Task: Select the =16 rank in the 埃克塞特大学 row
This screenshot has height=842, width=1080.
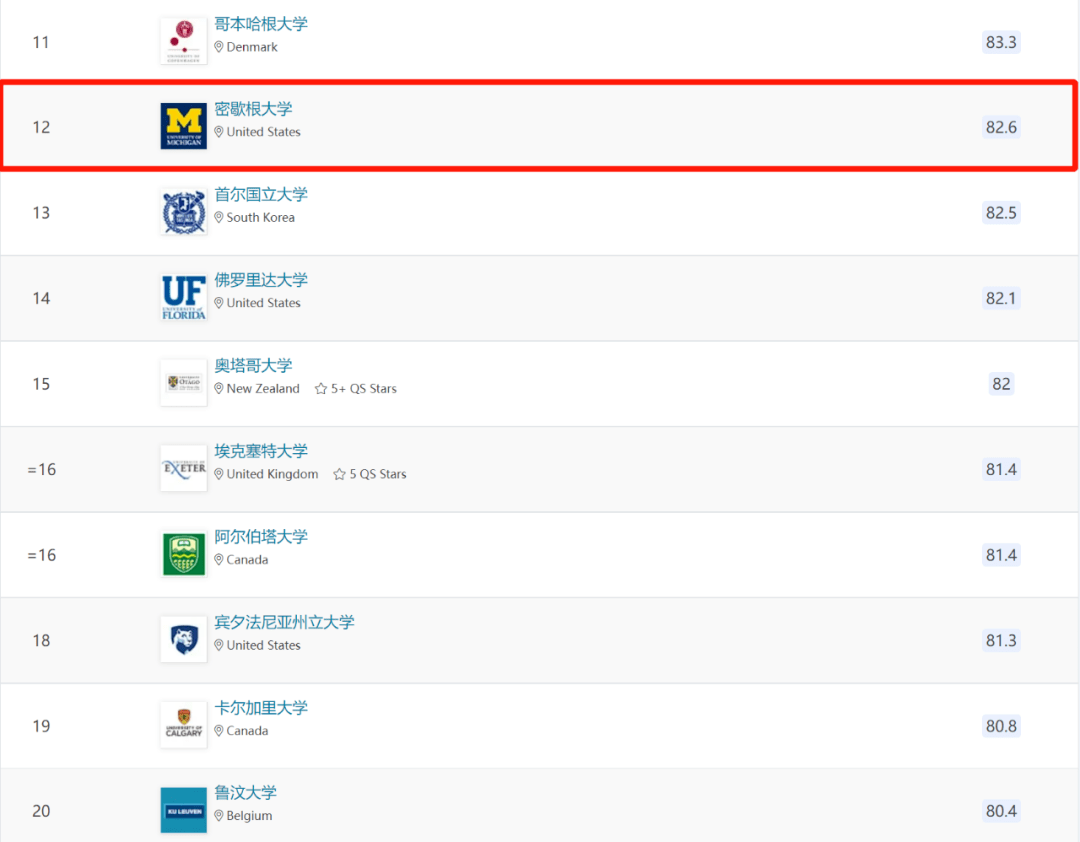Action: (x=41, y=469)
